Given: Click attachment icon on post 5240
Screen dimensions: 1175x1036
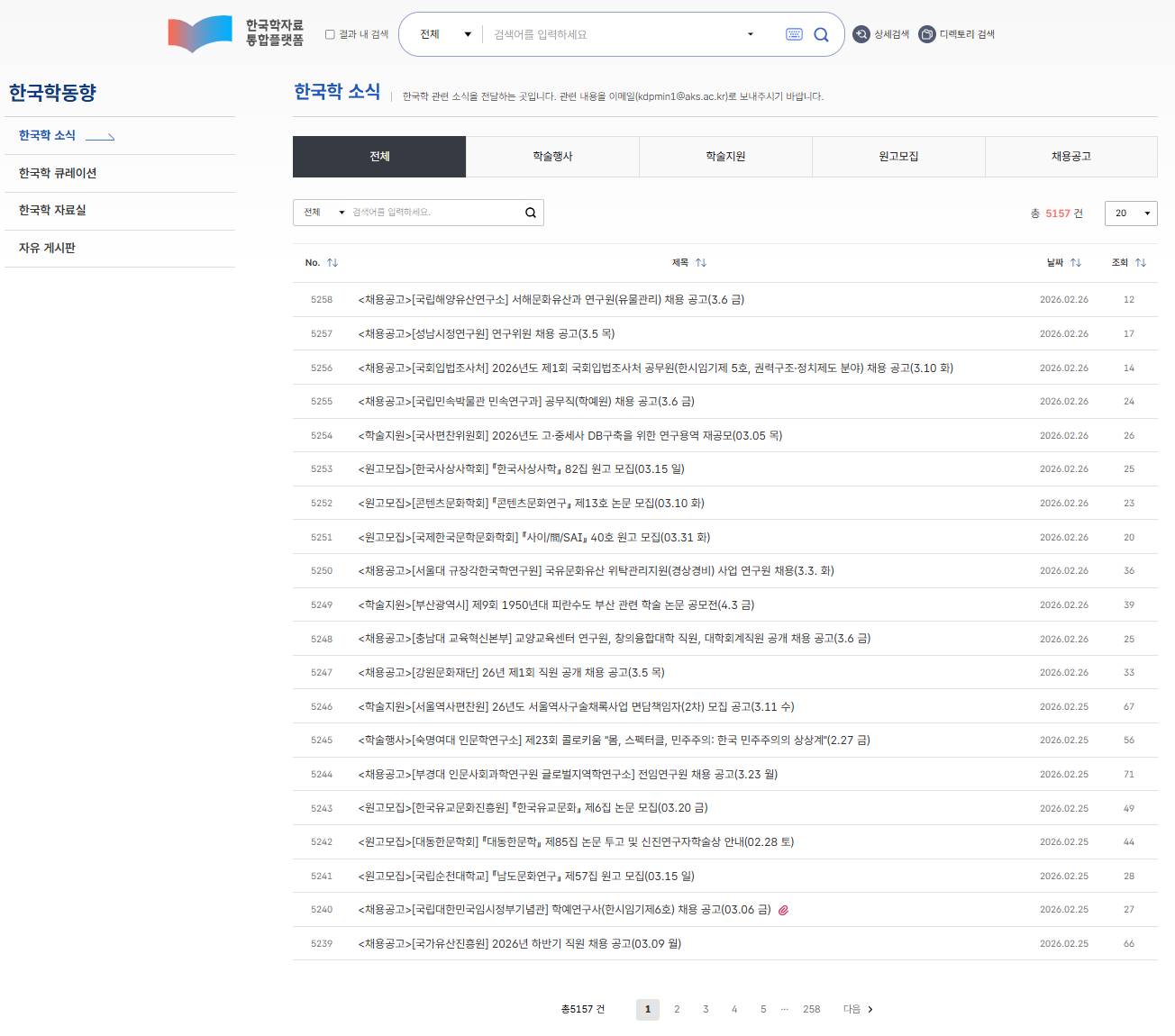Looking at the screenshot, I should coord(783,910).
